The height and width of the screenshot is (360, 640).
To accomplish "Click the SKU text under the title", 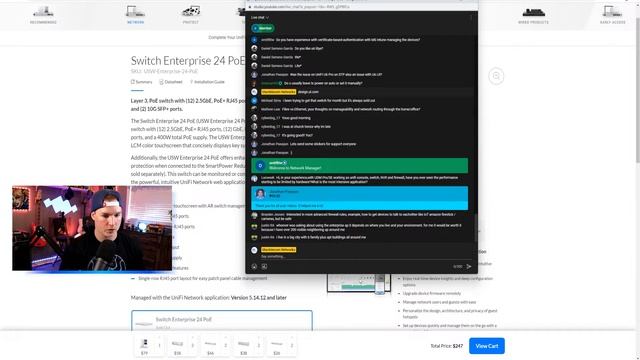I will click(x=164, y=71).
